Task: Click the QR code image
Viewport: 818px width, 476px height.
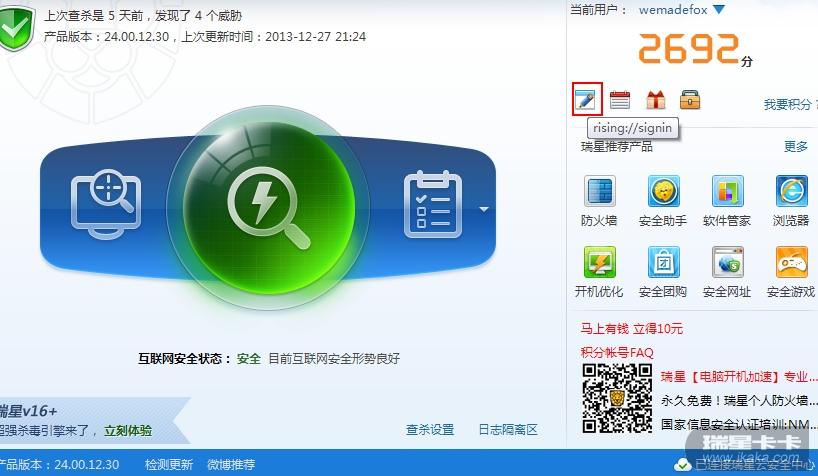Action: click(x=617, y=399)
